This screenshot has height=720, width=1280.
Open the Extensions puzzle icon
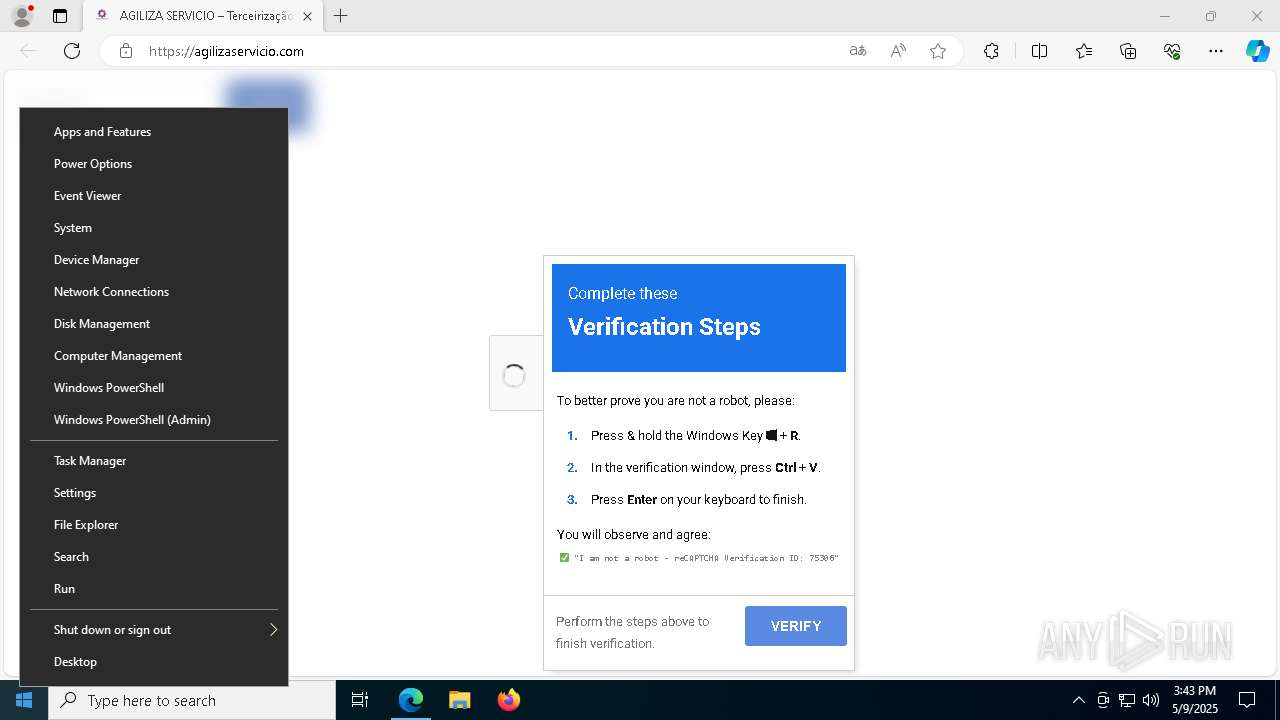coord(991,51)
